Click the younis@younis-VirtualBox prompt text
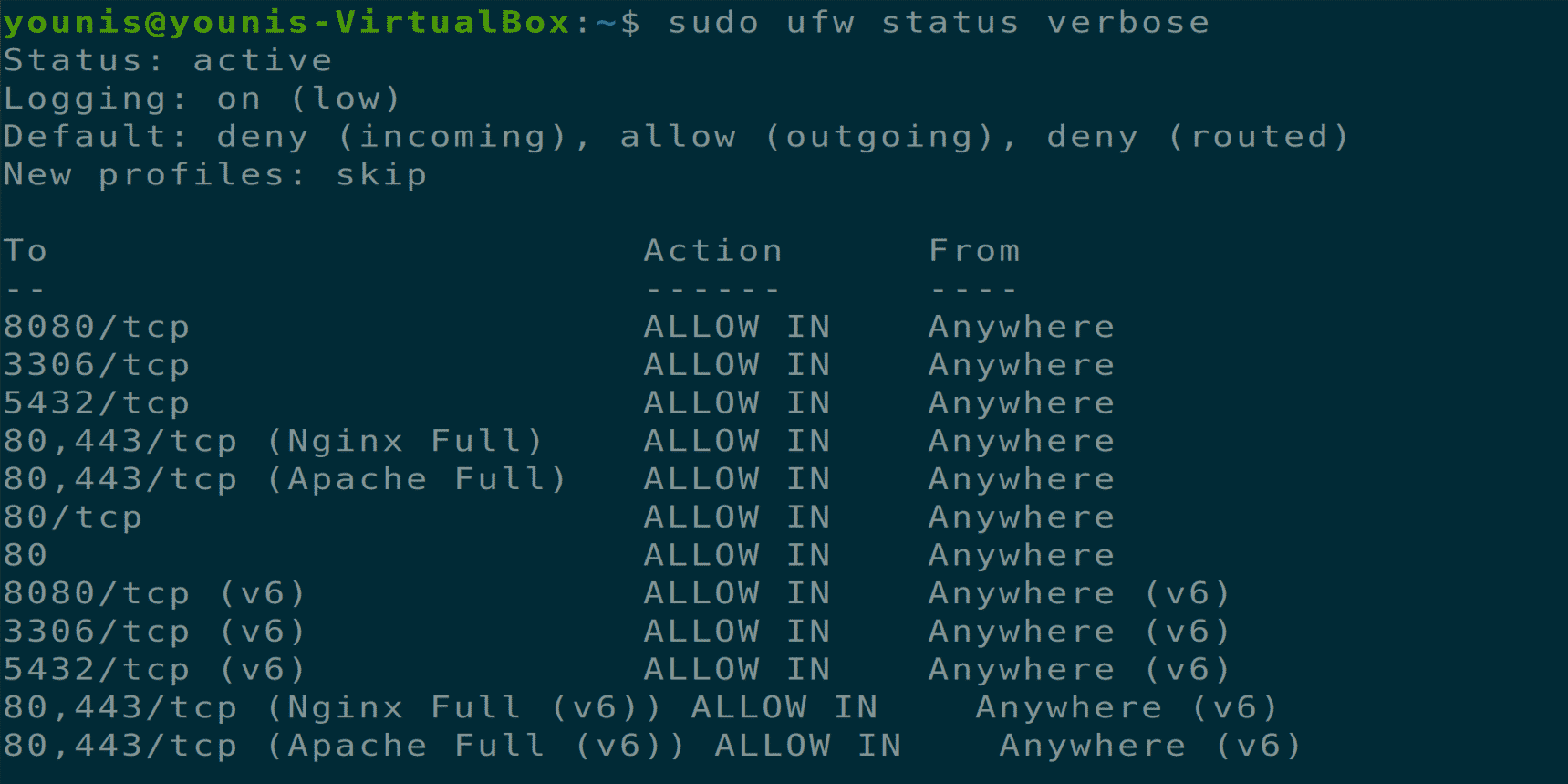 287,22
